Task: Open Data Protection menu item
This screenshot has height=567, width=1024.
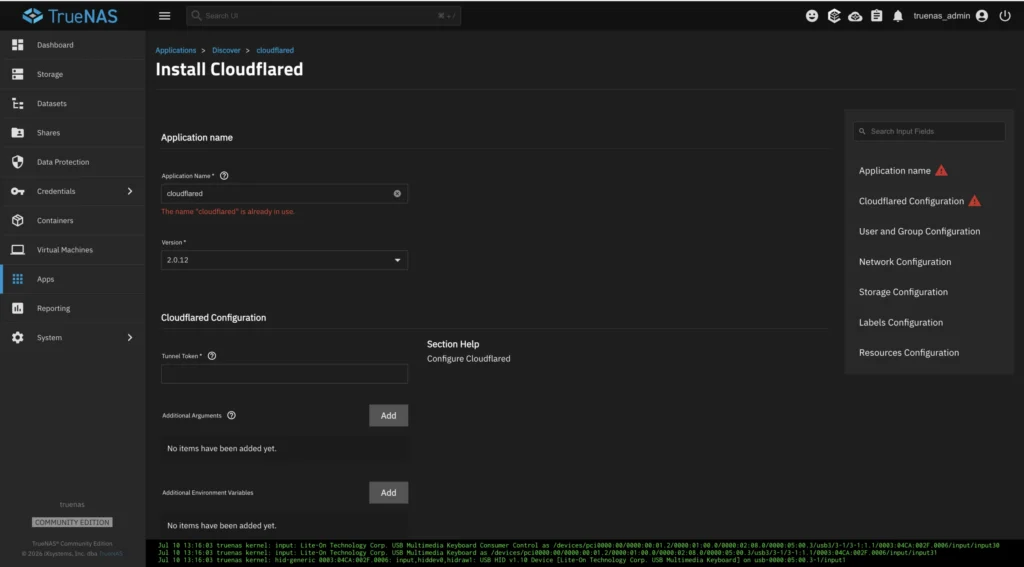Action: pos(72,161)
